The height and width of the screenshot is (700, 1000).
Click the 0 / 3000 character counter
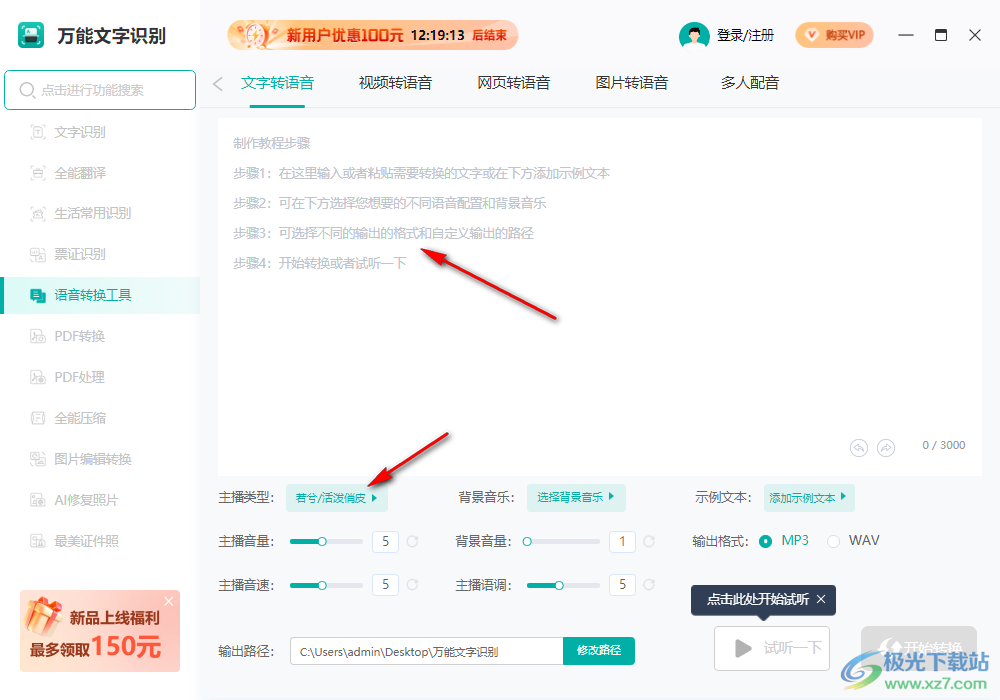[x=944, y=445]
